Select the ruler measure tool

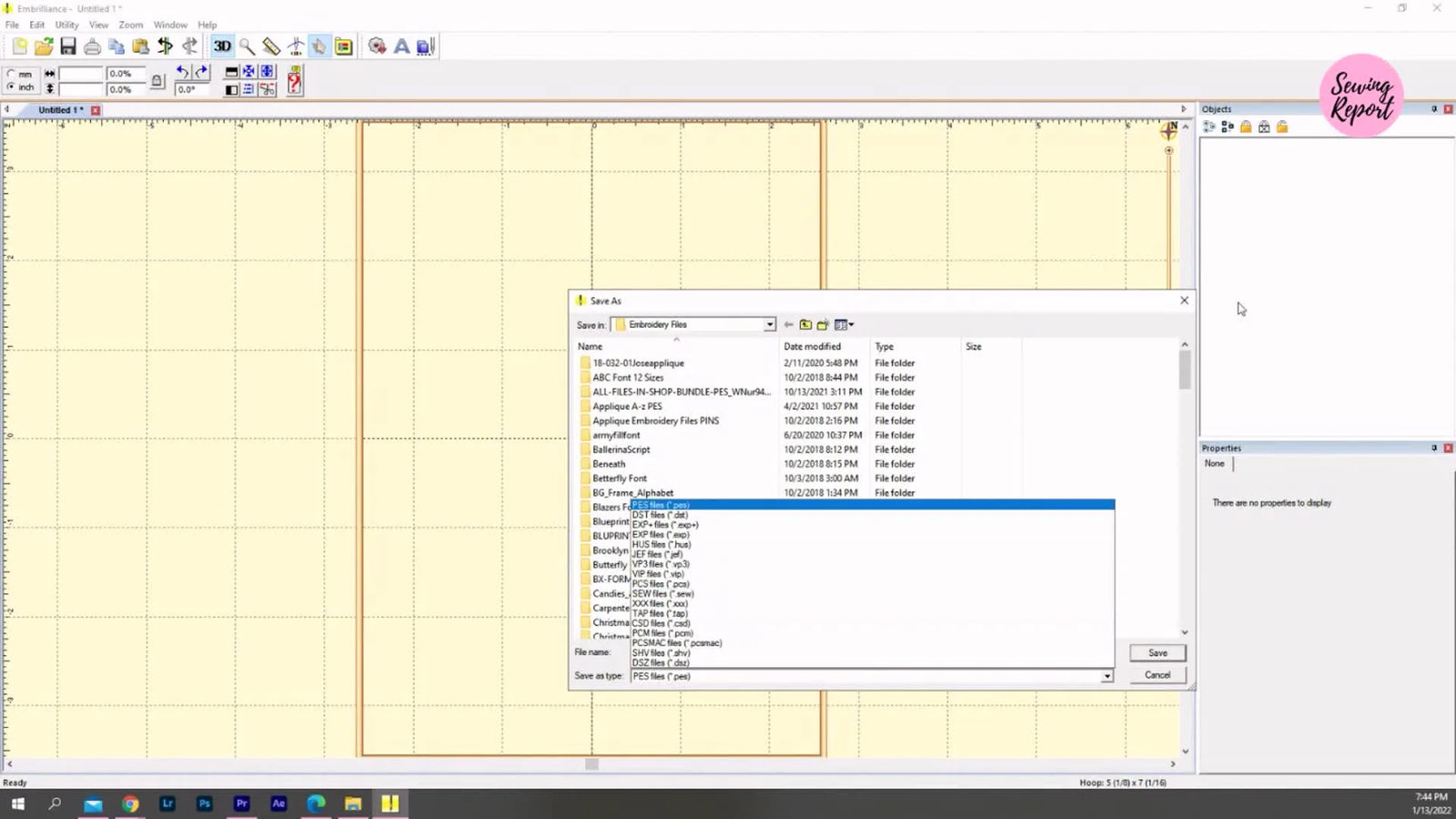click(x=271, y=46)
